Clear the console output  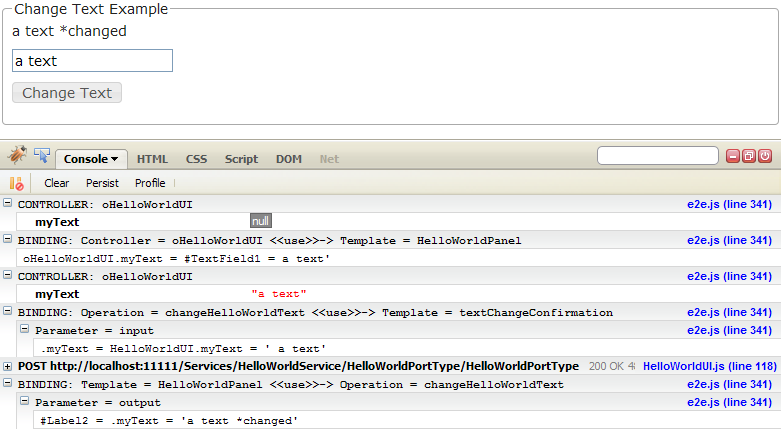pyautogui.click(x=57, y=183)
